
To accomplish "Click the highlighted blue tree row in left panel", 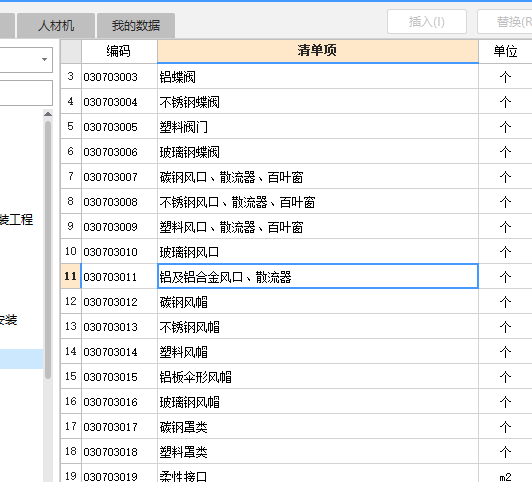I will tap(21, 359).
